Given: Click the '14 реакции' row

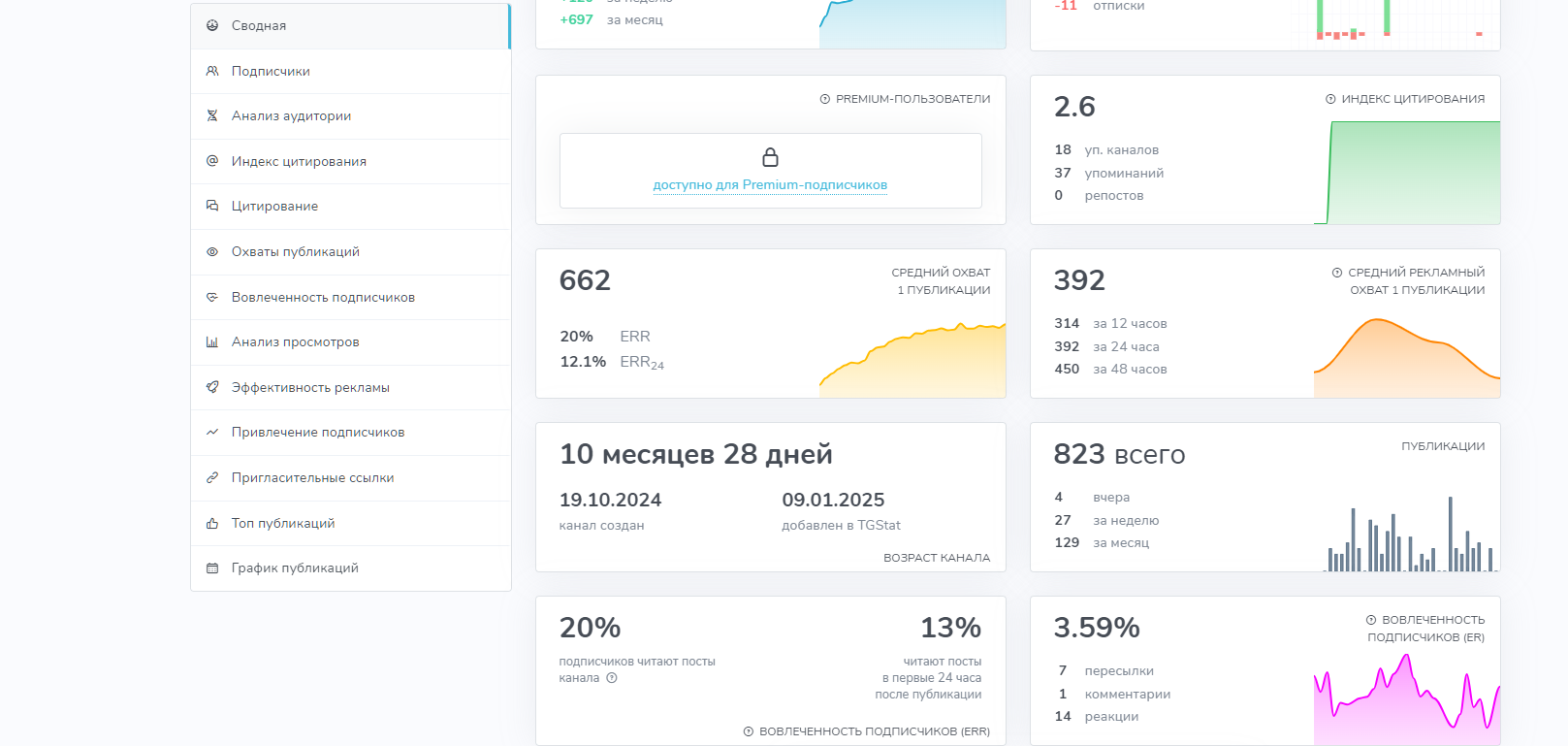Looking at the screenshot, I should (x=1097, y=717).
